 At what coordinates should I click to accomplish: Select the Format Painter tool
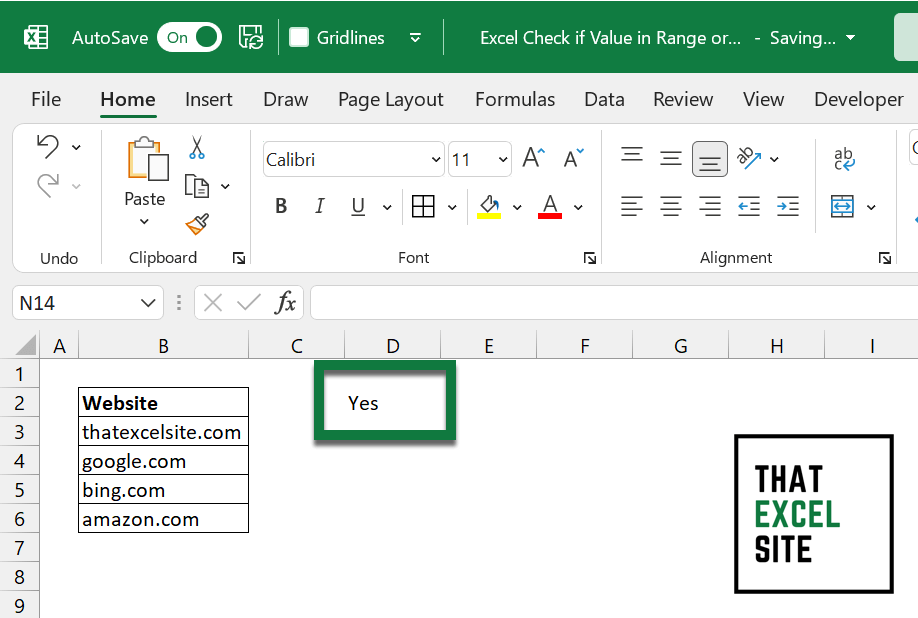click(197, 225)
